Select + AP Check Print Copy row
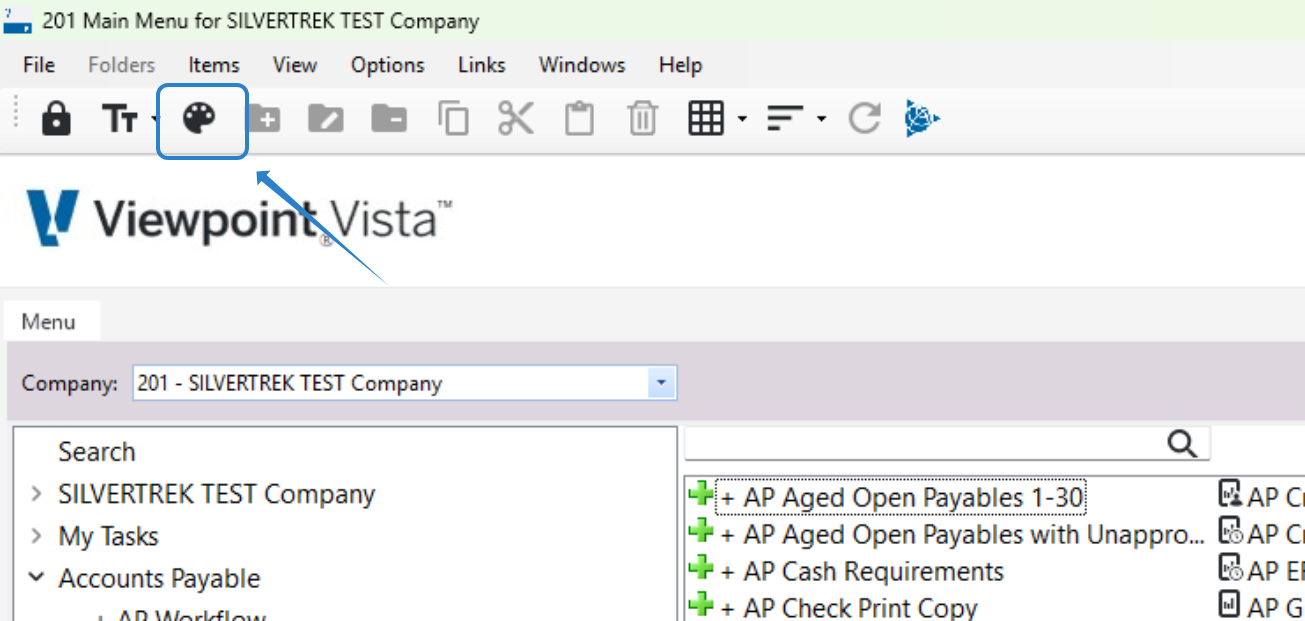 [848, 607]
